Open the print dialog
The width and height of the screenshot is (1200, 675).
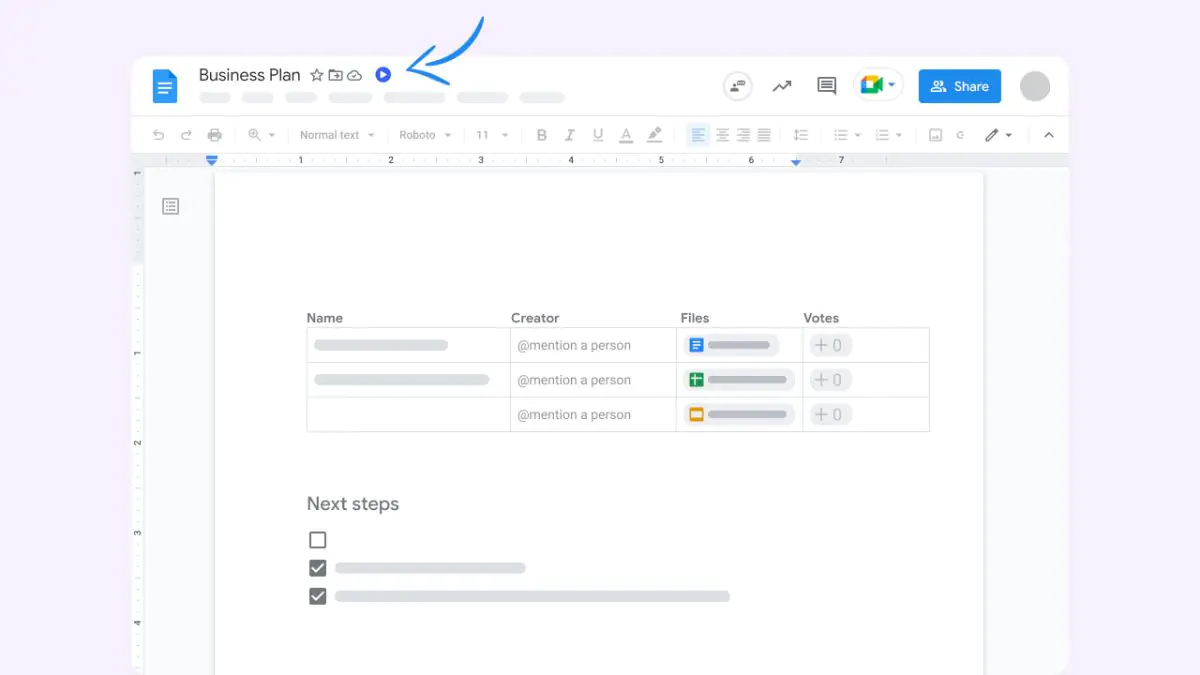pyautogui.click(x=214, y=134)
